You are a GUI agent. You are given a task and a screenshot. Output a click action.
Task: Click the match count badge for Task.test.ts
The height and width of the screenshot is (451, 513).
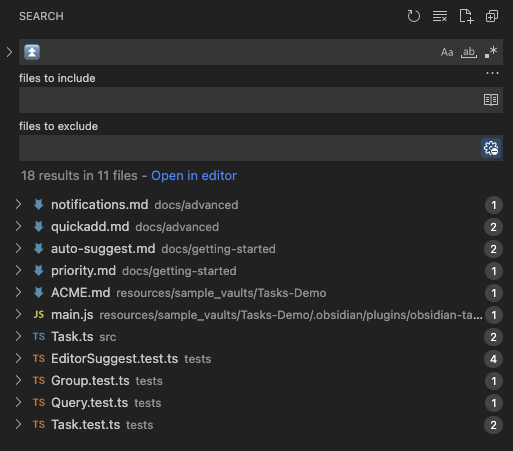493,425
